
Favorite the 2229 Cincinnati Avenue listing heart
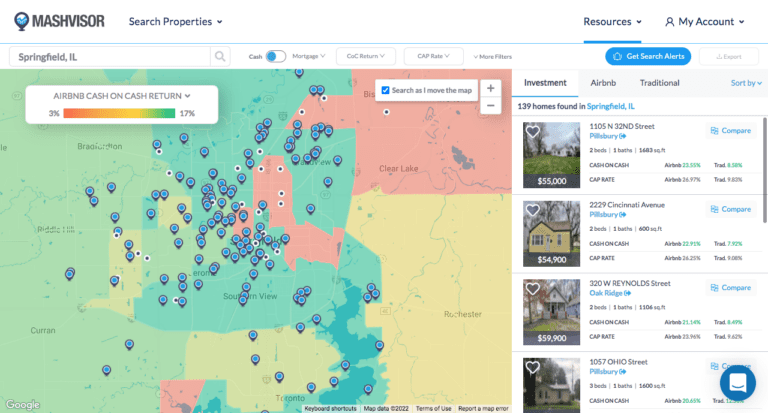[x=533, y=210]
